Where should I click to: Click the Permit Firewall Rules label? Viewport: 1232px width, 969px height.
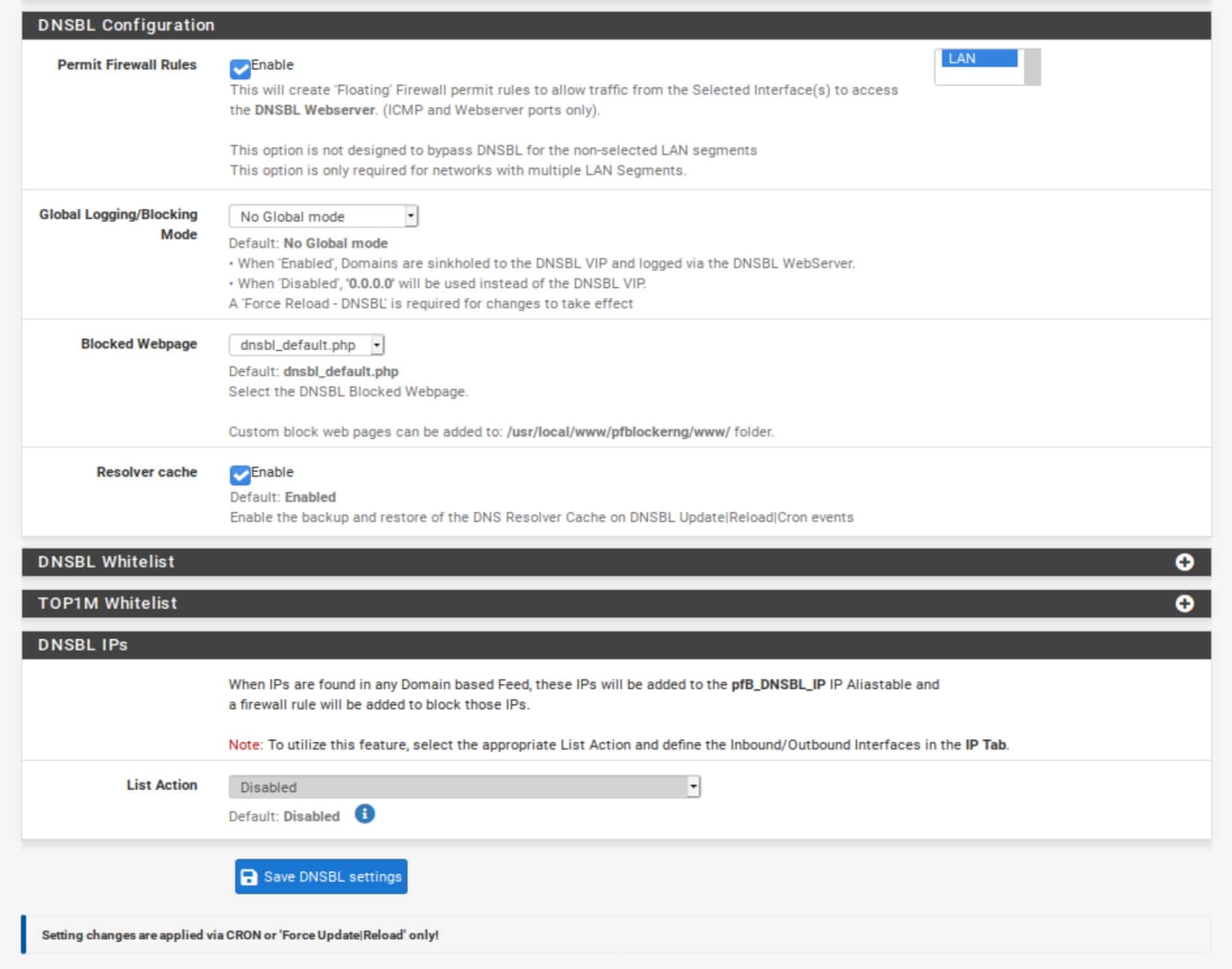(127, 65)
